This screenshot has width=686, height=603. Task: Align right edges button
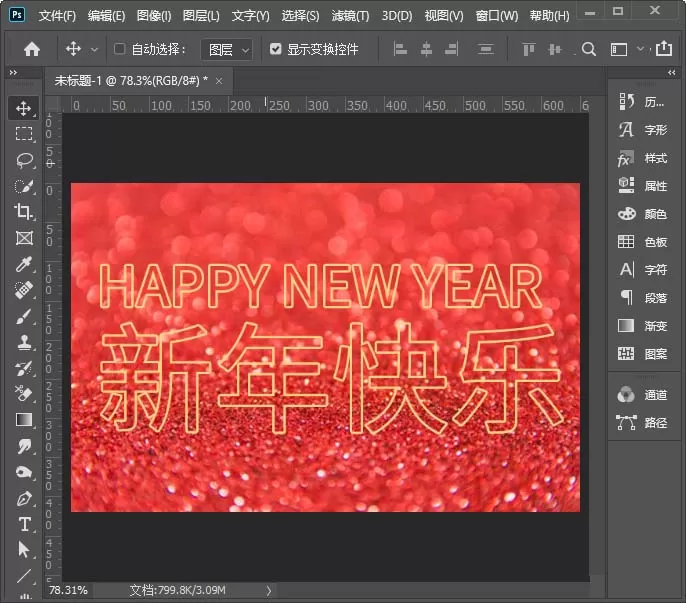[x=452, y=49]
